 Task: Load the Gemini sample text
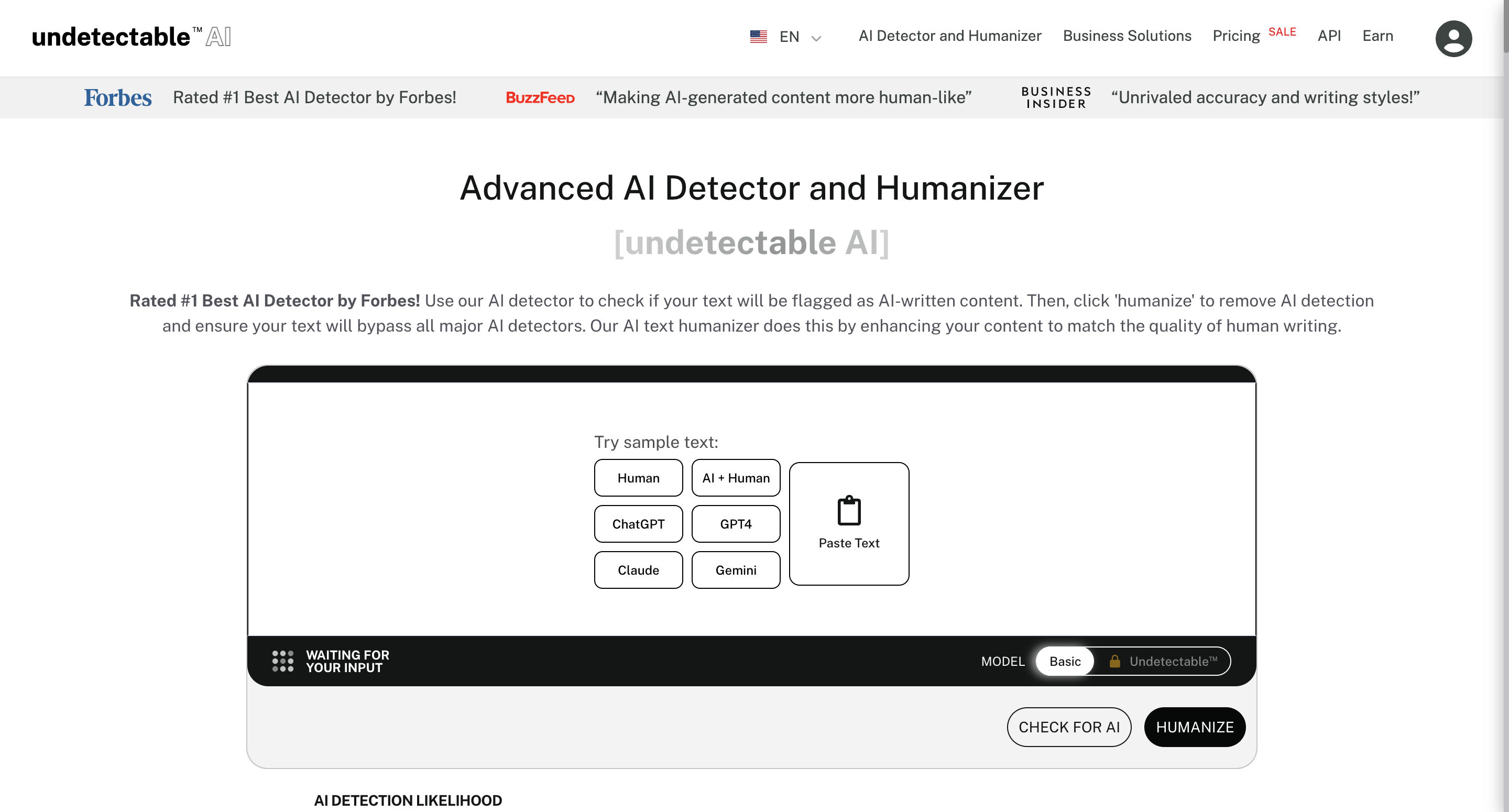point(736,570)
